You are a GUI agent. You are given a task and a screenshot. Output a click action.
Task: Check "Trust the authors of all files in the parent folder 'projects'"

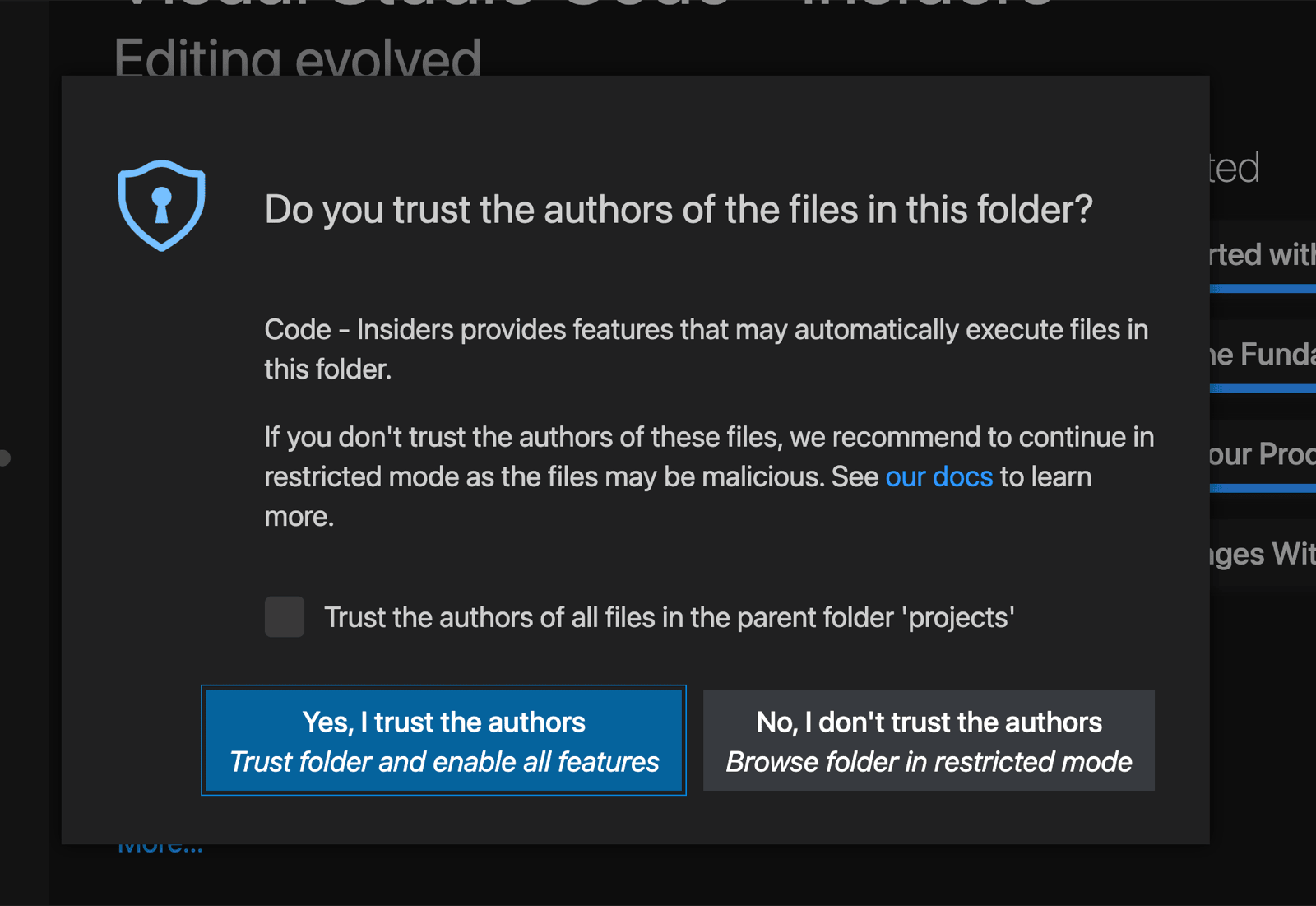pyautogui.click(x=284, y=617)
